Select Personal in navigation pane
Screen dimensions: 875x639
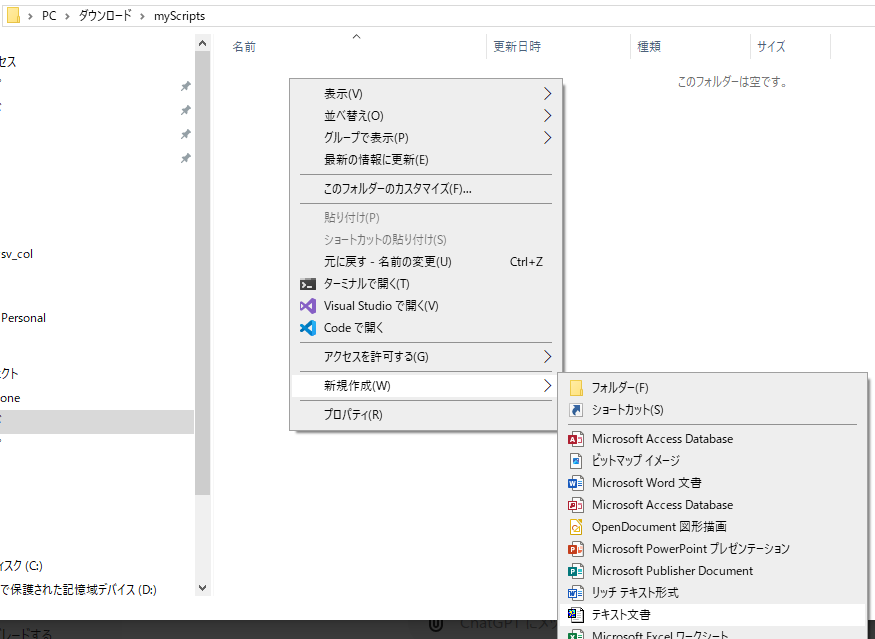click(23, 318)
